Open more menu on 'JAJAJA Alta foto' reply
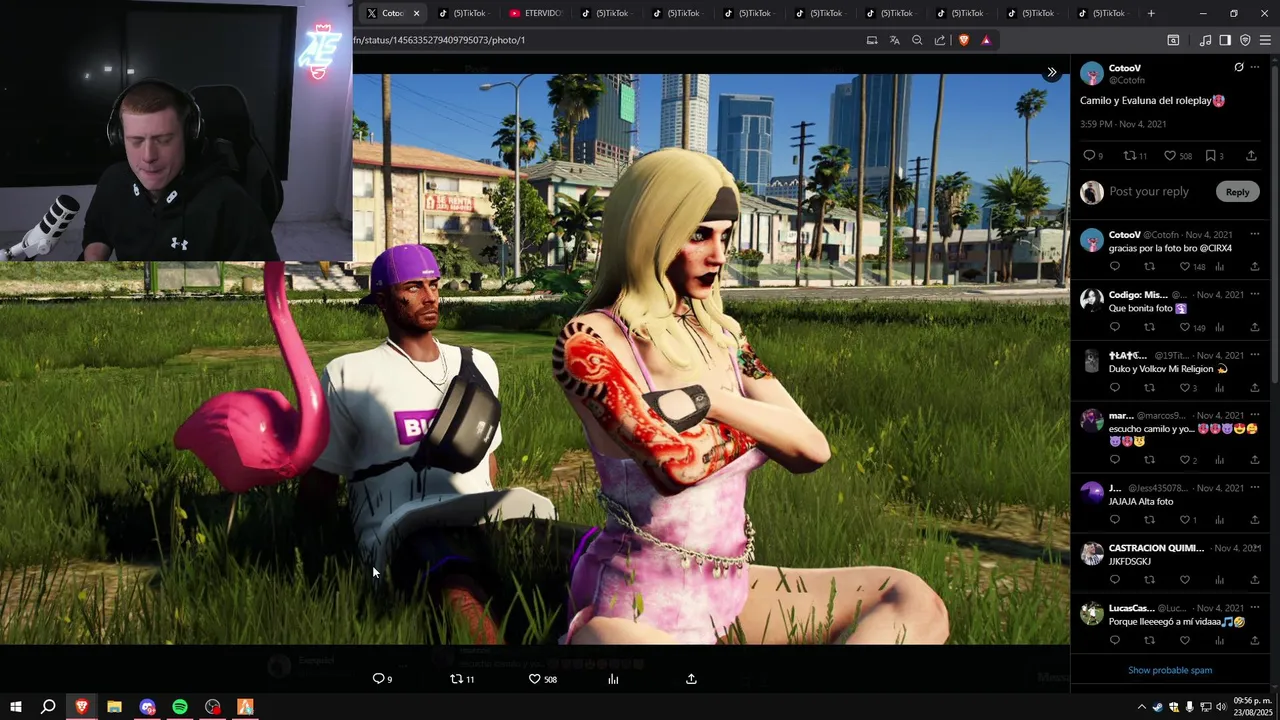The image size is (1280, 720). tap(1255, 488)
